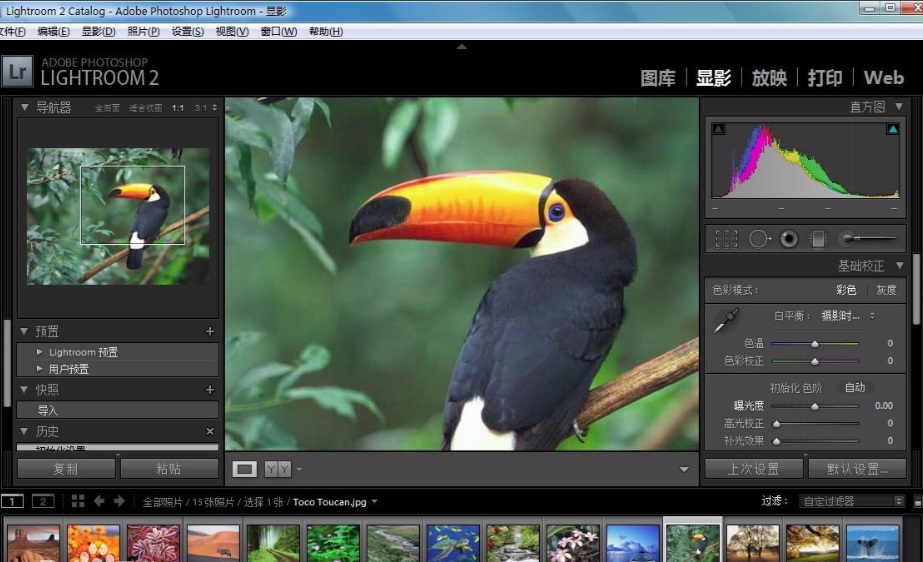This screenshot has height=562, width=923.
Task: Add a new preset with plus icon
Action: (210, 331)
